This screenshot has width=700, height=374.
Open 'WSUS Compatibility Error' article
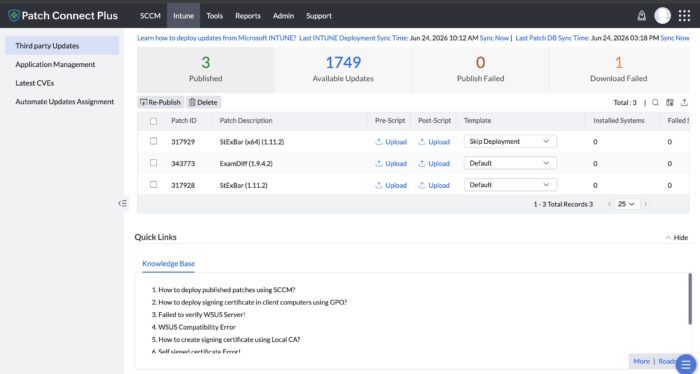(x=197, y=327)
